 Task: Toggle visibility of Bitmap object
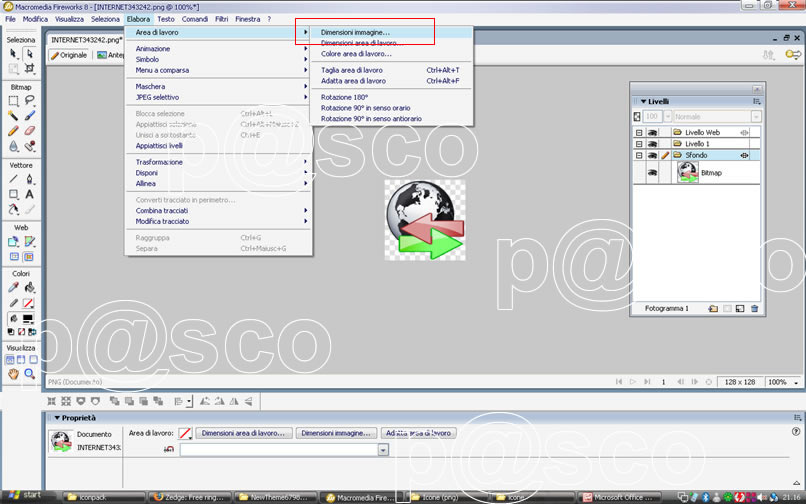[x=652, y=173]
